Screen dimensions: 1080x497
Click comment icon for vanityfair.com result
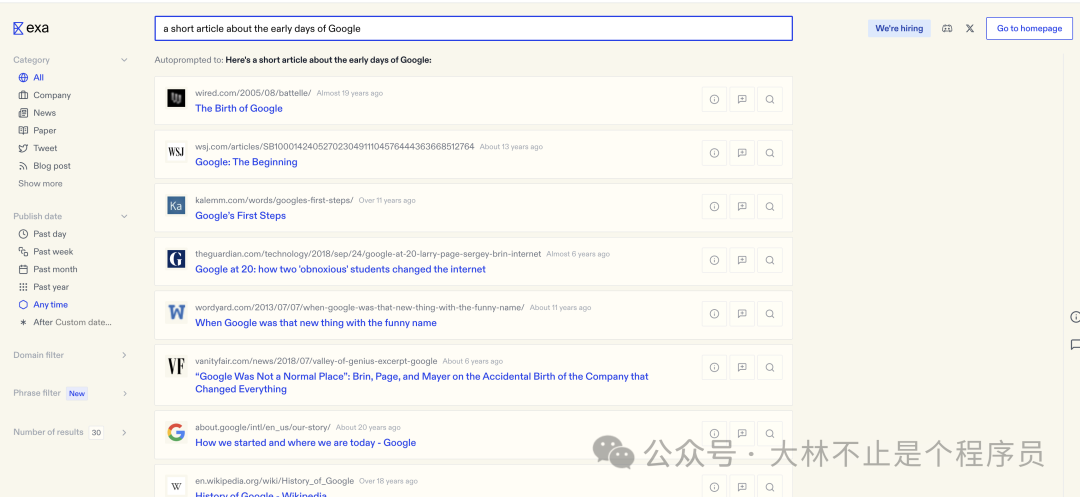click(742, 368)
